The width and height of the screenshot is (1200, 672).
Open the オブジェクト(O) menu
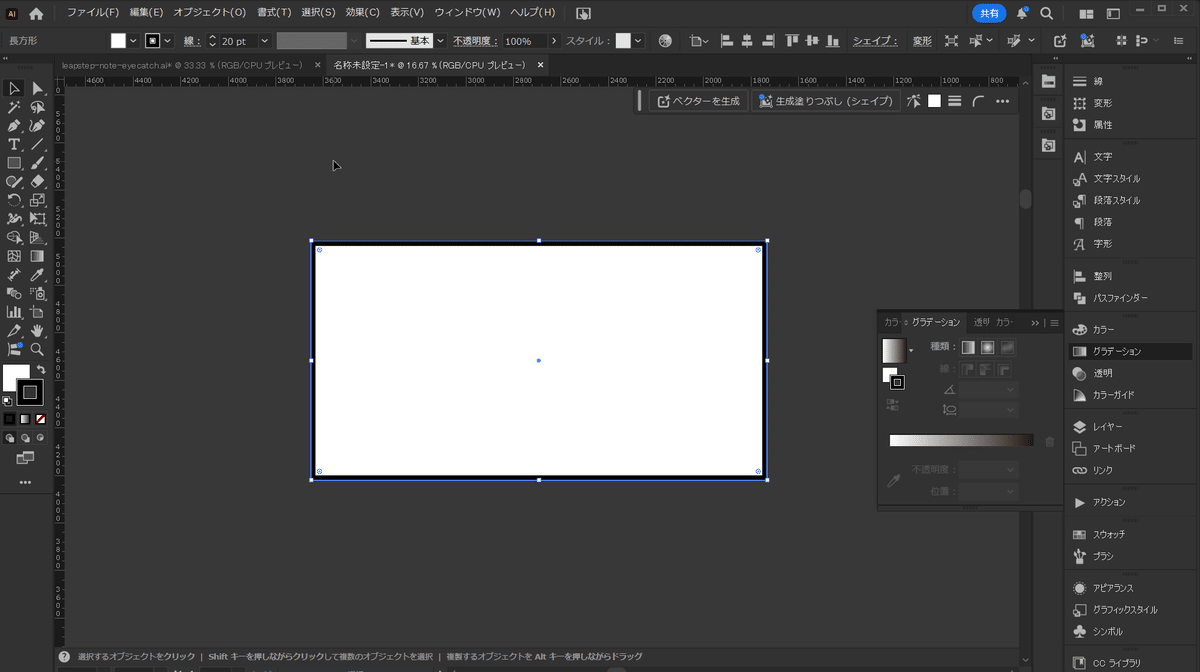click(209, 13)
